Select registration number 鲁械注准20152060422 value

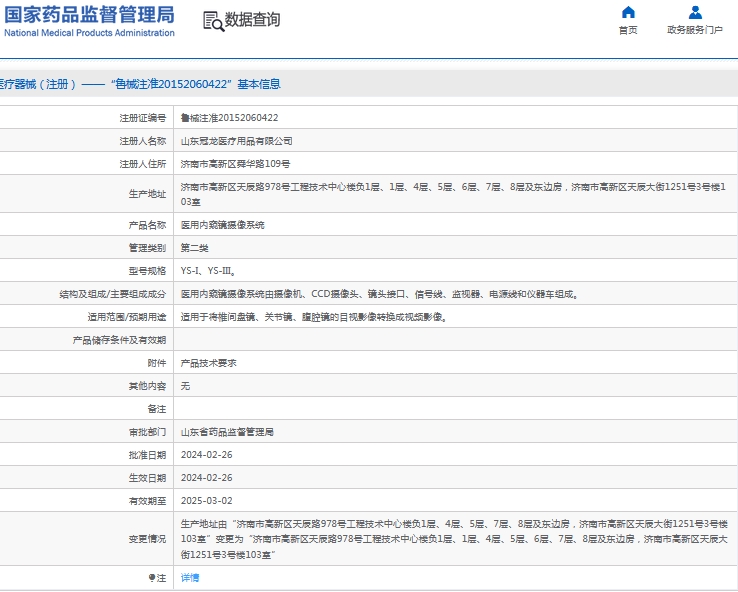[229, 118]
